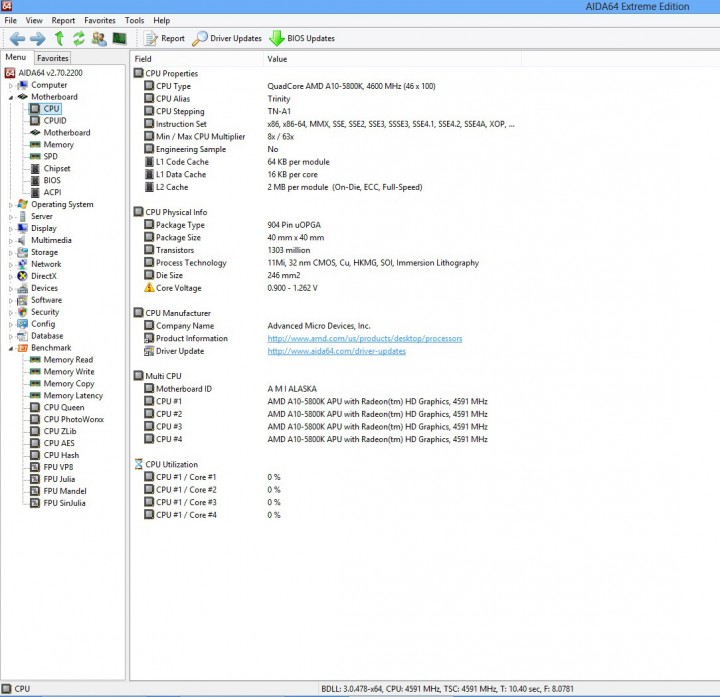Expand the Network tree node

11,264
